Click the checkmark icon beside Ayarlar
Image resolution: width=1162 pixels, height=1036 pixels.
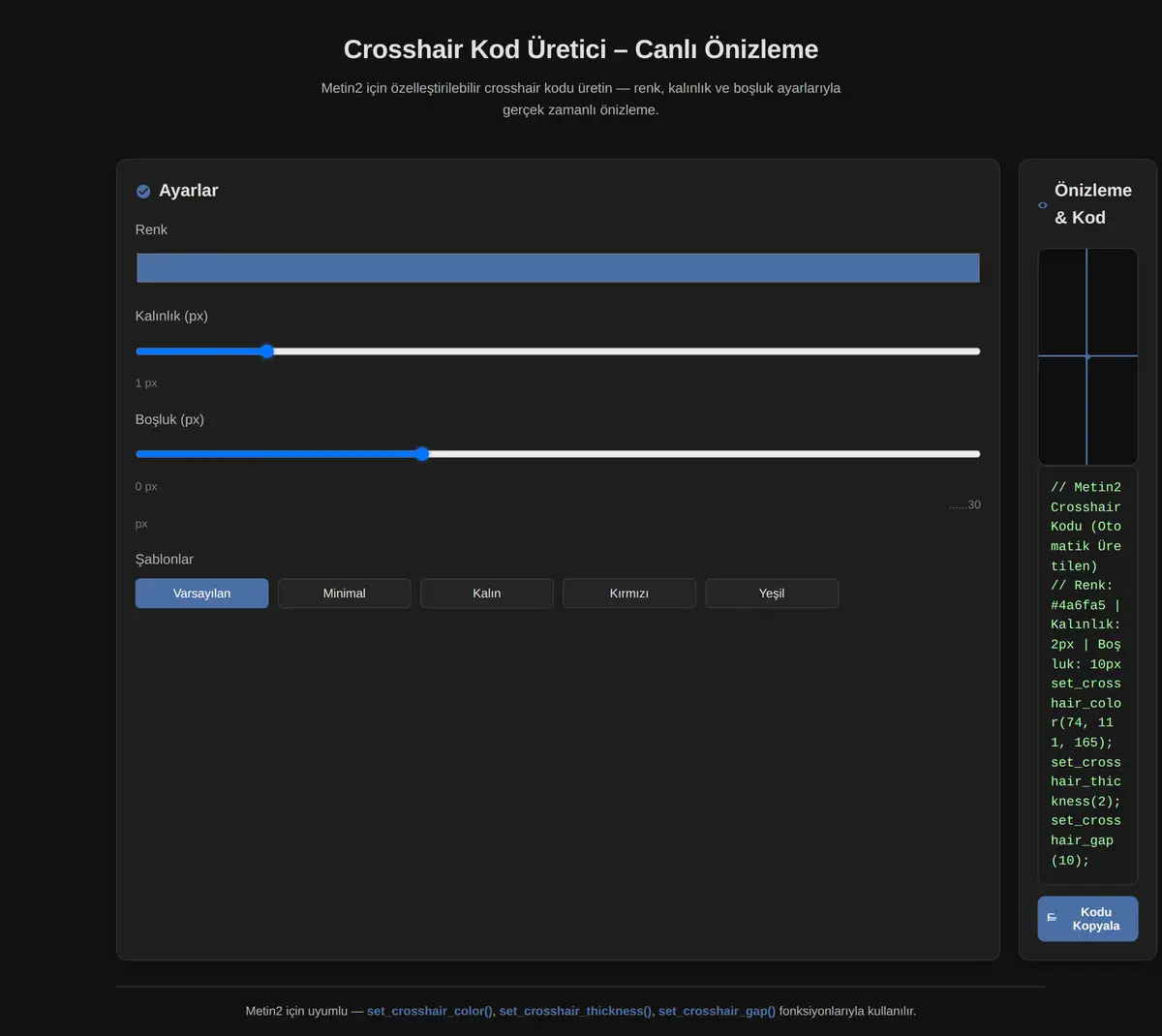(143, 192)
